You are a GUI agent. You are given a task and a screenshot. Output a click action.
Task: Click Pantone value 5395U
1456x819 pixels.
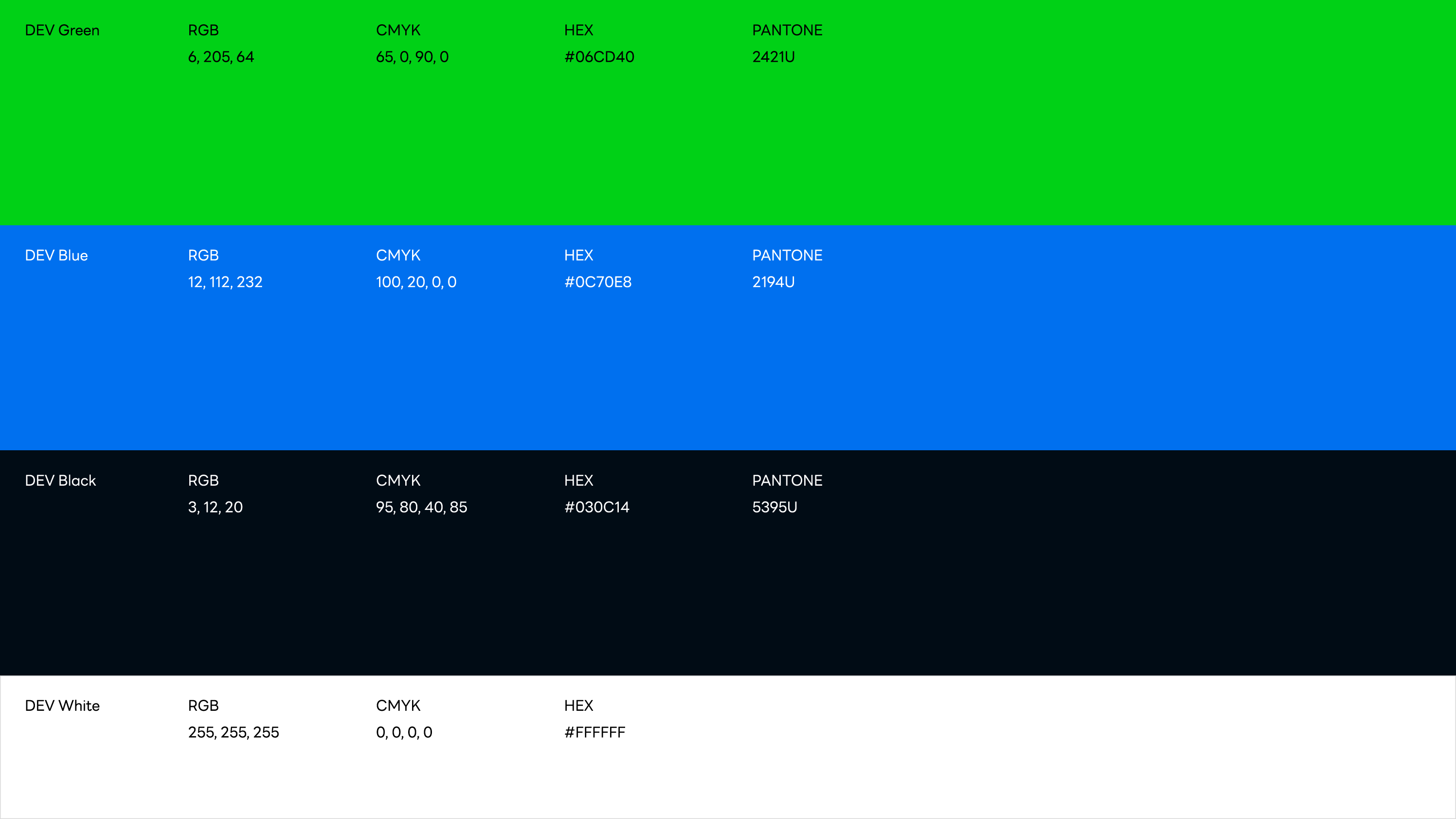coord(774,507)
